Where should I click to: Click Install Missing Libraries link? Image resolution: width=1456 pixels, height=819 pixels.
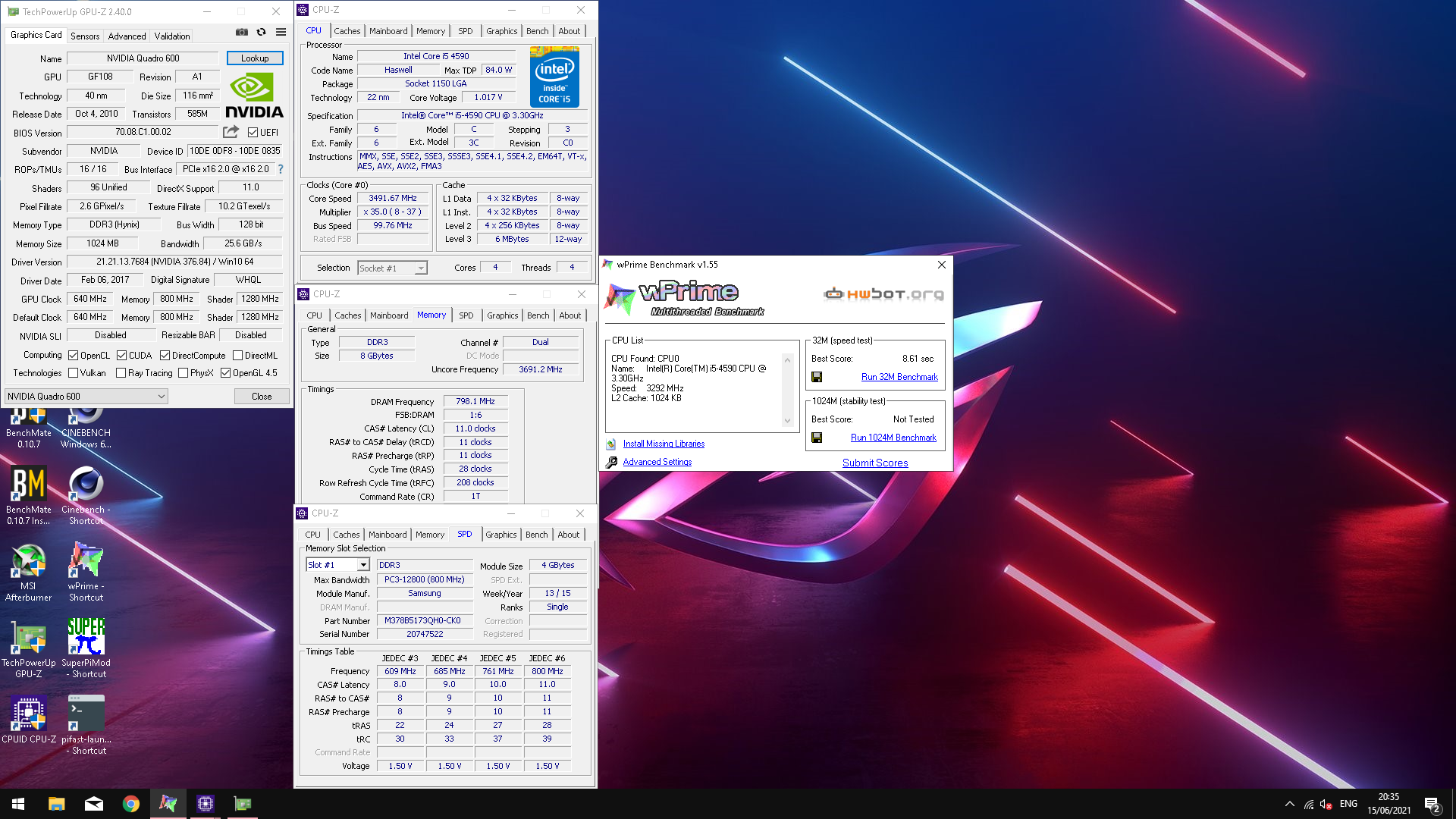tap(664, 444)
